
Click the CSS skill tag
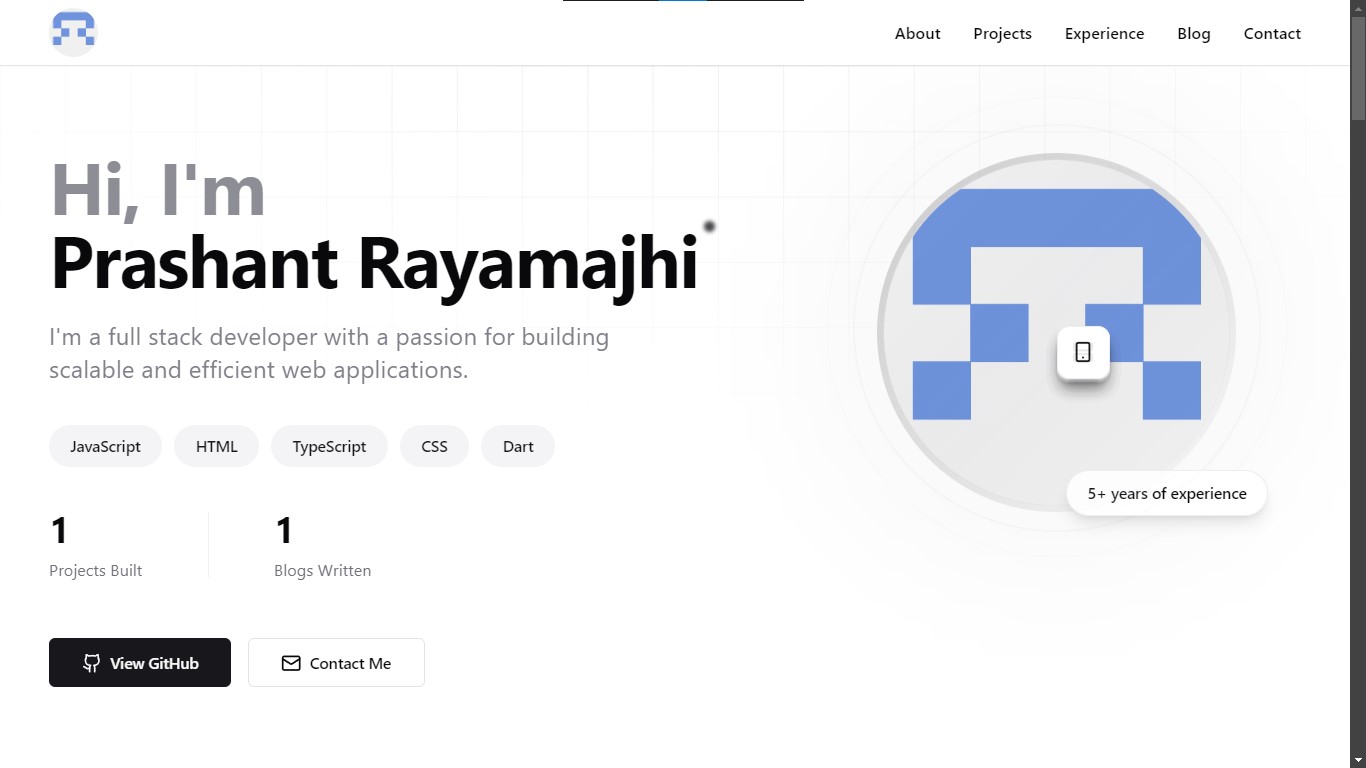[434, 446]
